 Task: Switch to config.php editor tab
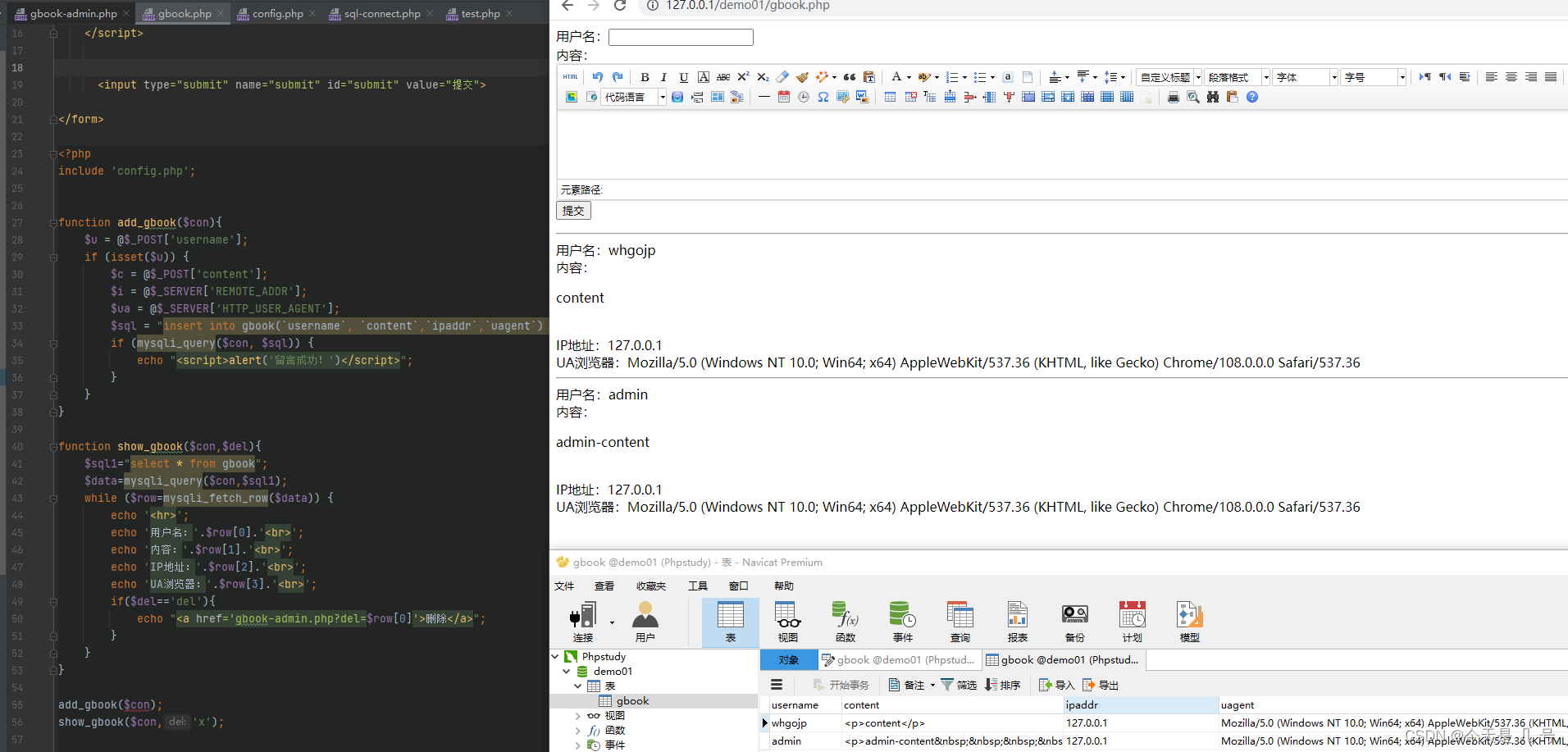[x=277, y=13]
